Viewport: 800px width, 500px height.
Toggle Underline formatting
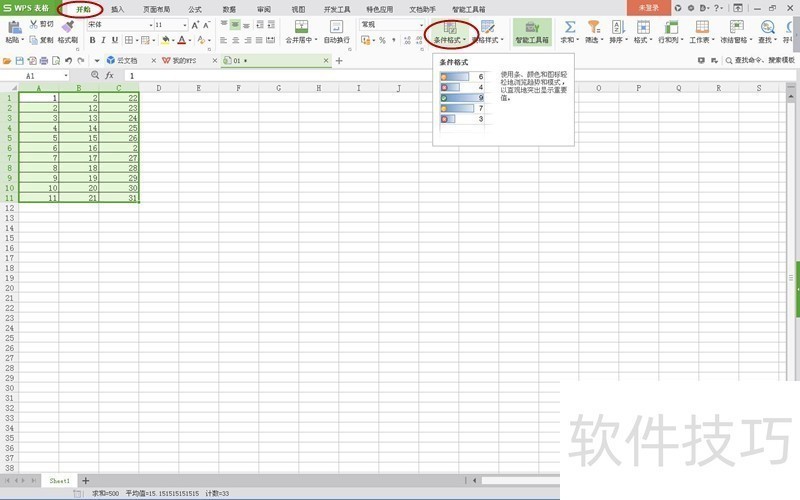click(x=115, y=40)
